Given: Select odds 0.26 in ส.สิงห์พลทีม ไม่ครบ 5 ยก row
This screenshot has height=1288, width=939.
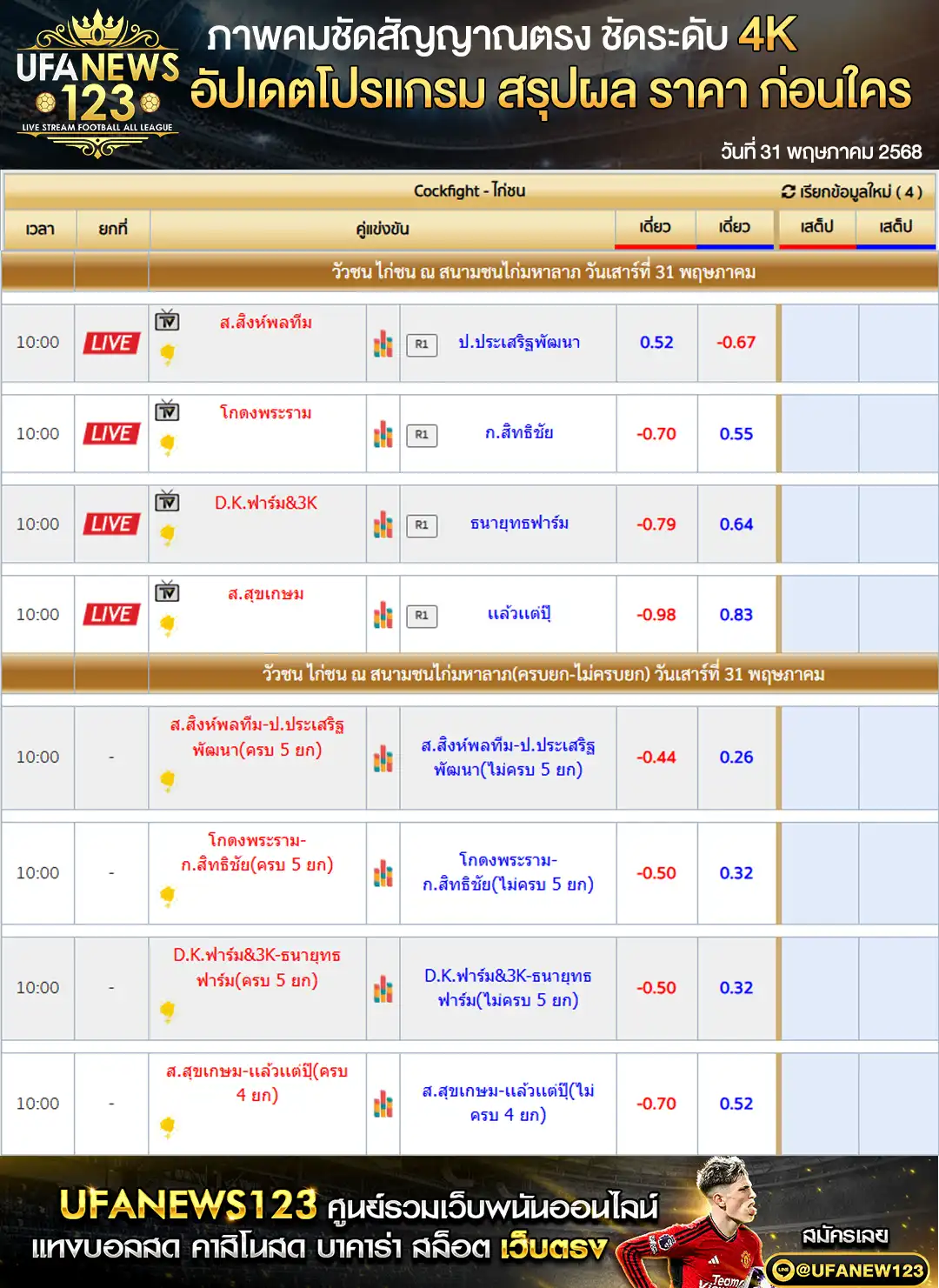Looking at the screenshot, I should (736, 757).
